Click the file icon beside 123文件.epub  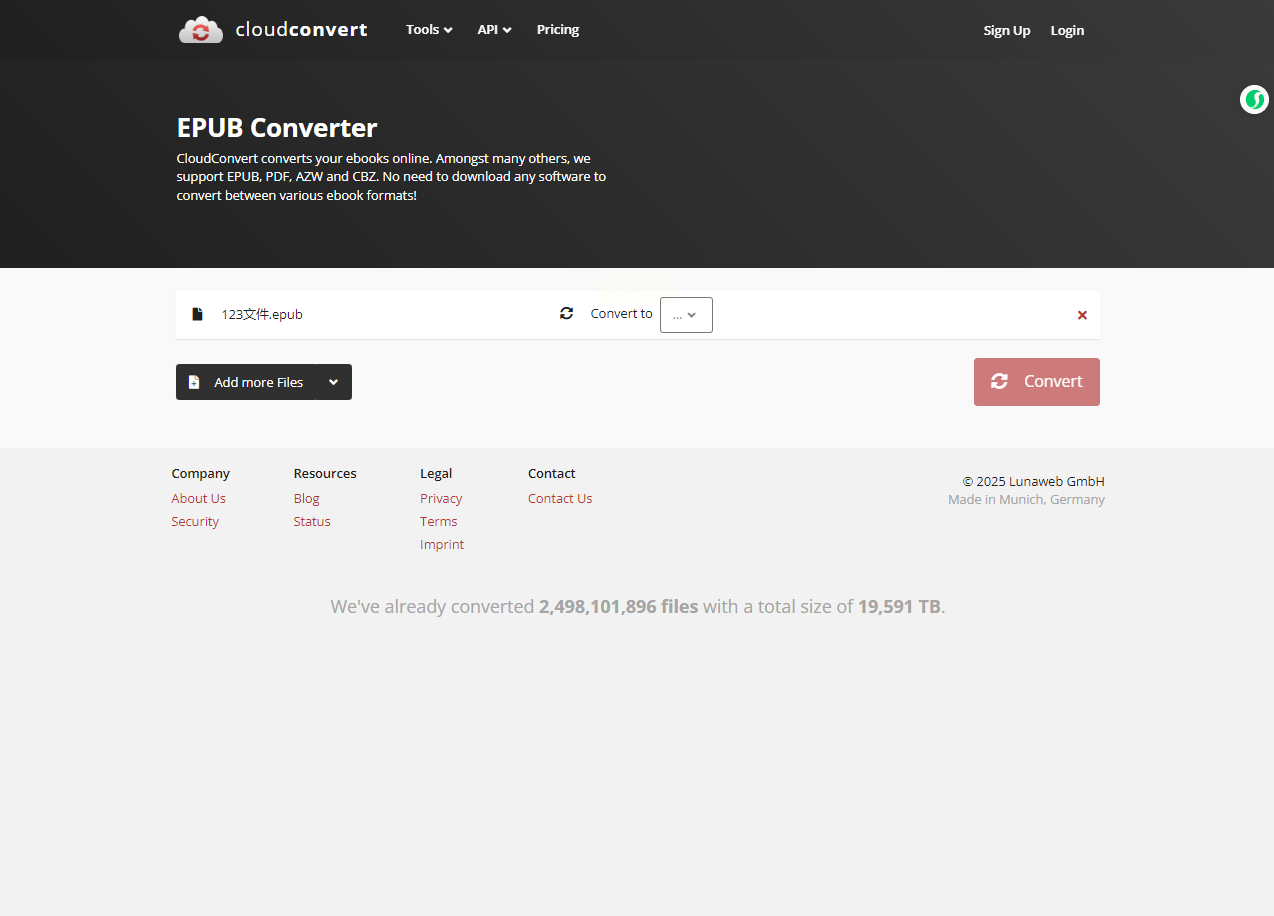click(x=197, y=314)
